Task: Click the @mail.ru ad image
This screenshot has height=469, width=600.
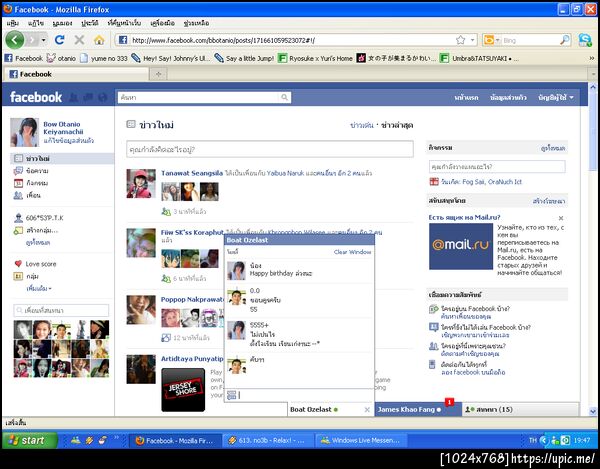Action: (x=461, y=246)
